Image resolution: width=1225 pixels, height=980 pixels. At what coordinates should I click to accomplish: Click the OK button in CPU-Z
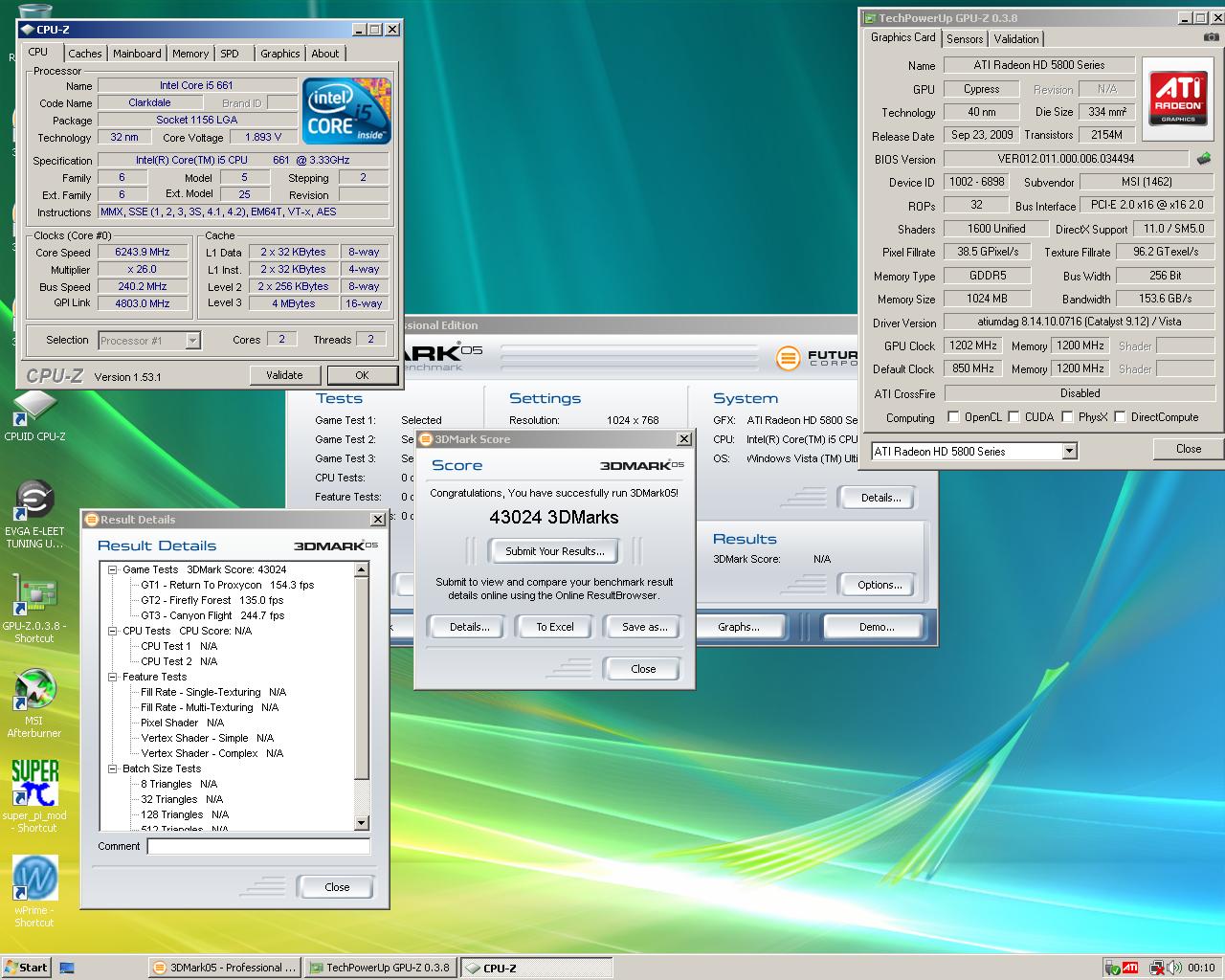(x=362, y=375)
